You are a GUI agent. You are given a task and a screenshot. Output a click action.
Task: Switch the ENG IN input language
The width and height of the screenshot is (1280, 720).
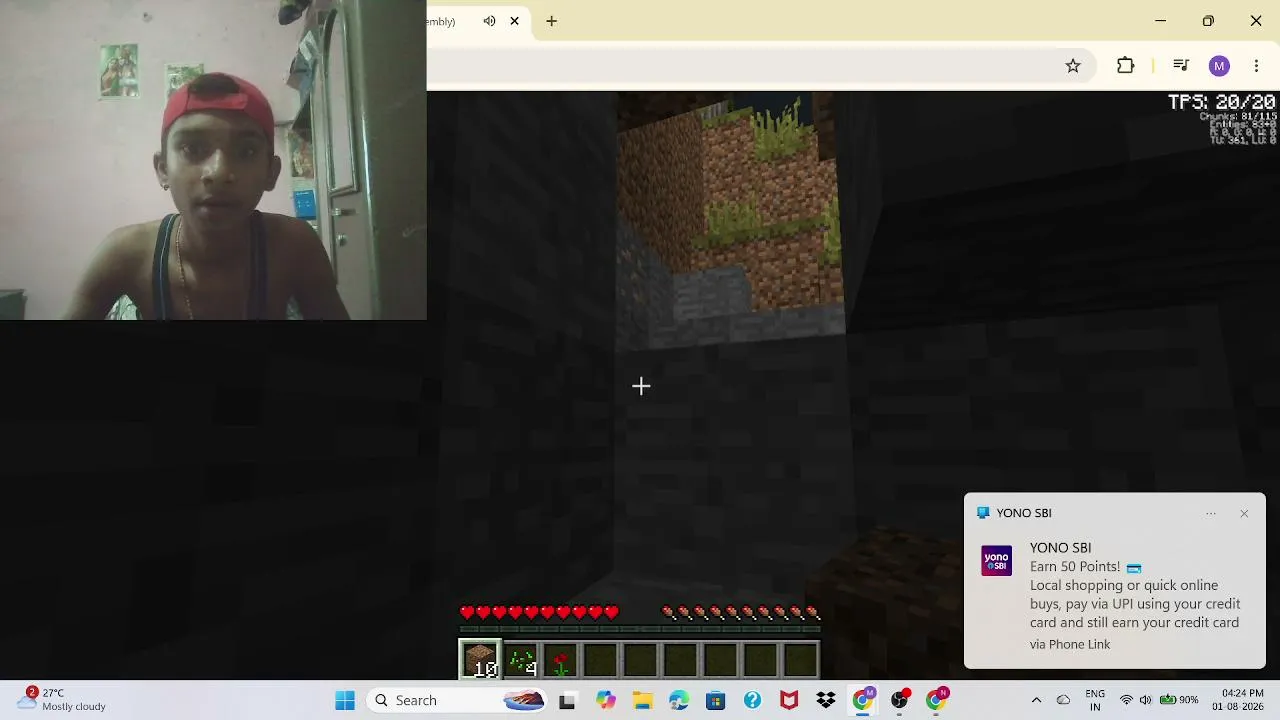point(1095,700)
